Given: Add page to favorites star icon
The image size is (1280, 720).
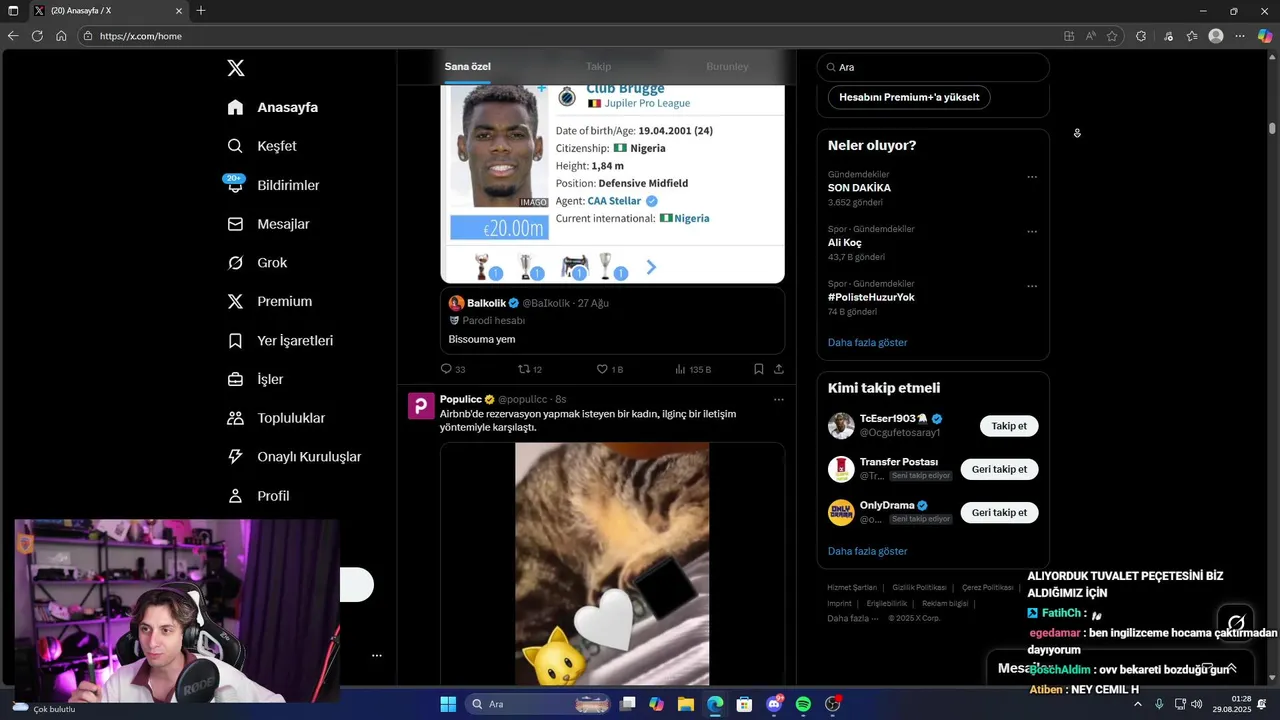Looking at the screenshot, I should [1112, 36].
